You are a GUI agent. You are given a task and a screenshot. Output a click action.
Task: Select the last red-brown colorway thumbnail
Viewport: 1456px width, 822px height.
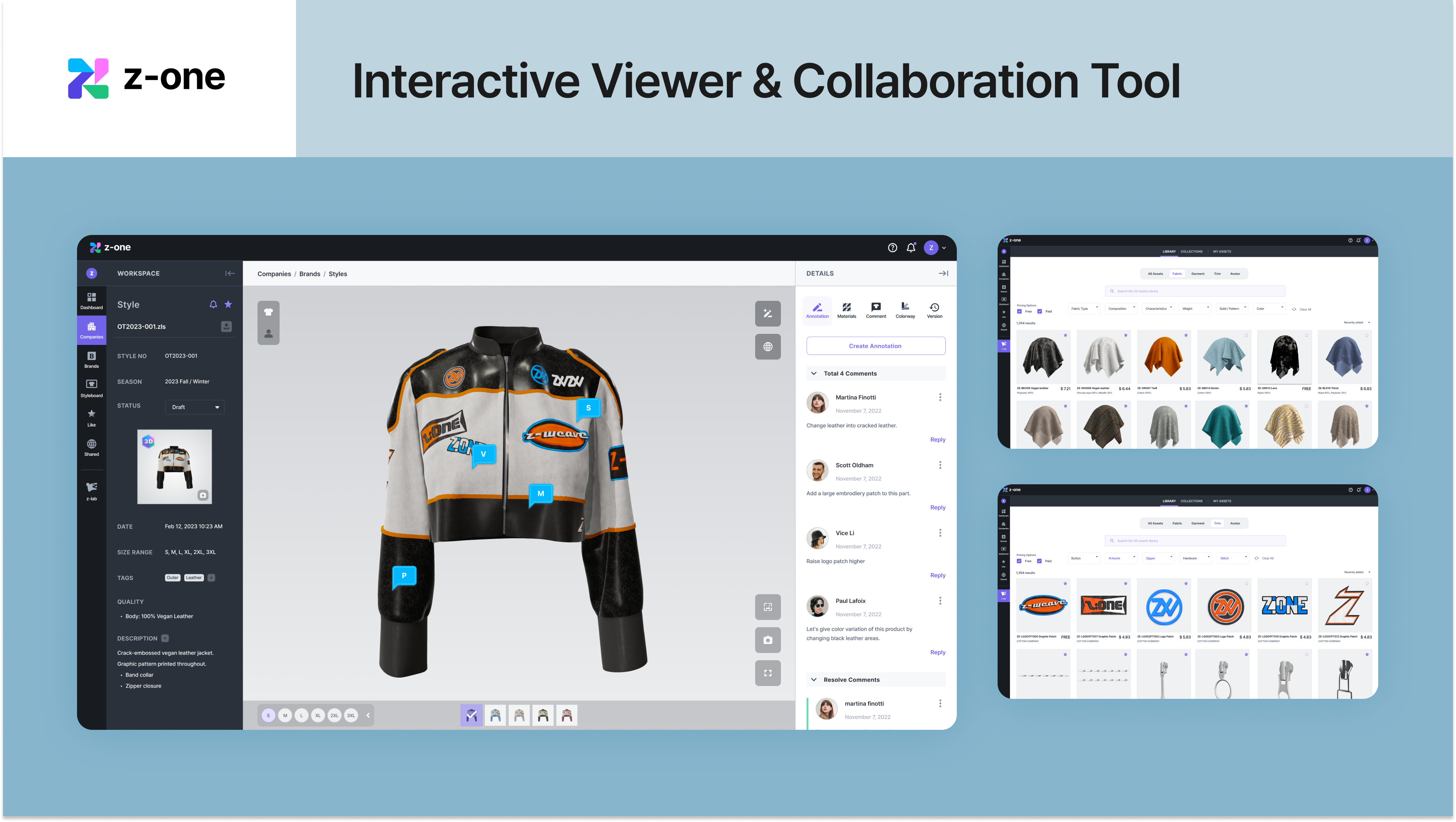tap(566, 716)
